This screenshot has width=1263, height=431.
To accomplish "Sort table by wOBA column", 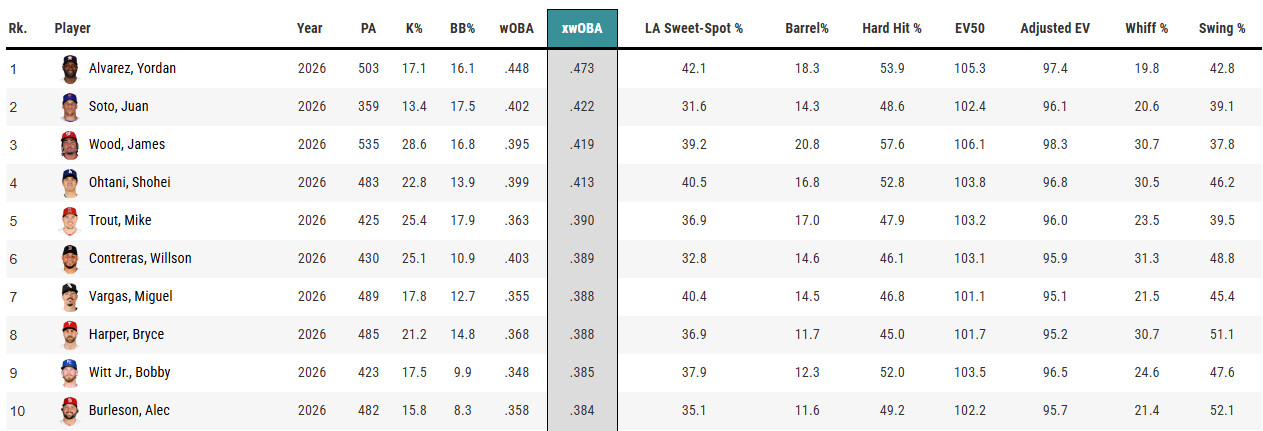I will 516,28.
